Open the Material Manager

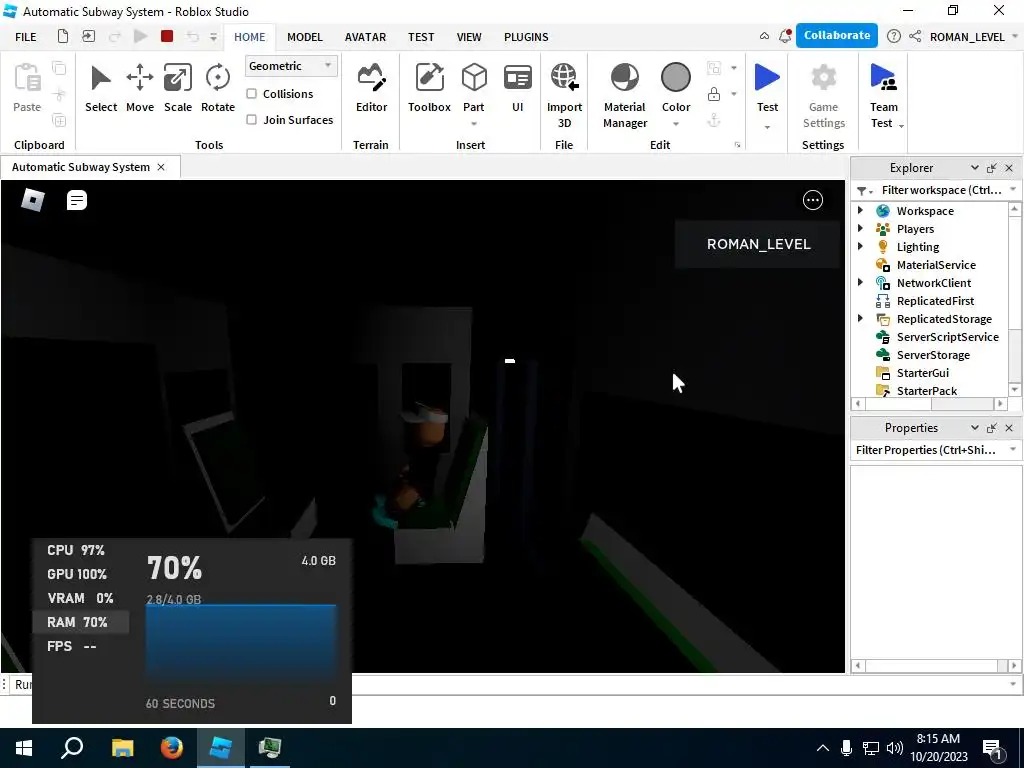(x=624, y=78)
